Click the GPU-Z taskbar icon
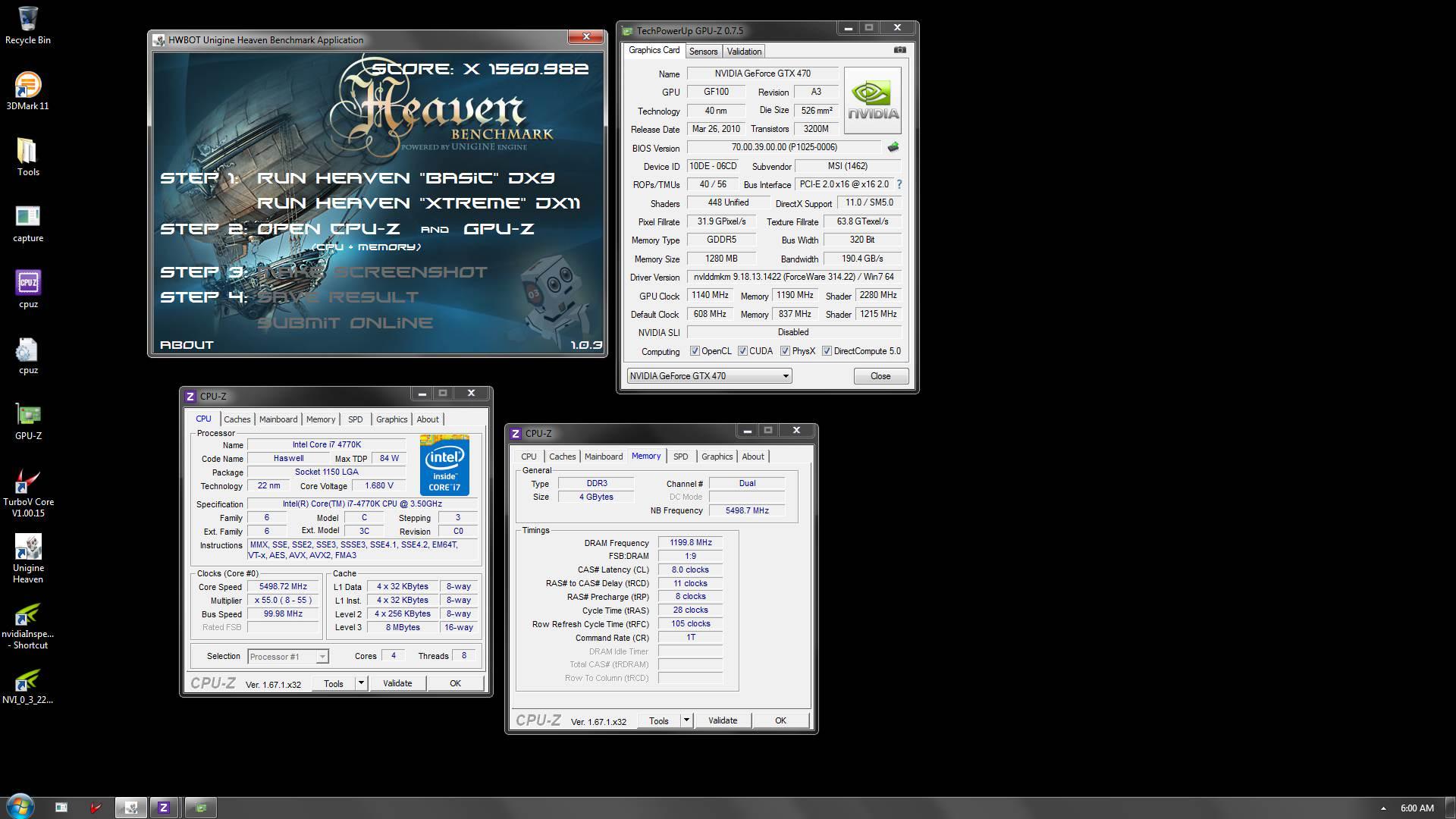The image size is (1456, 819). pyautogui.click(x=201, y=808)
